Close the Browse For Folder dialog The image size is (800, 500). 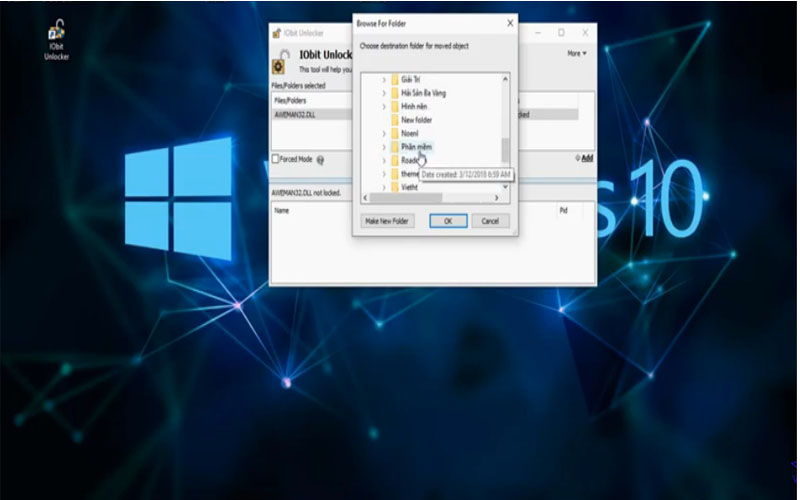510,23
